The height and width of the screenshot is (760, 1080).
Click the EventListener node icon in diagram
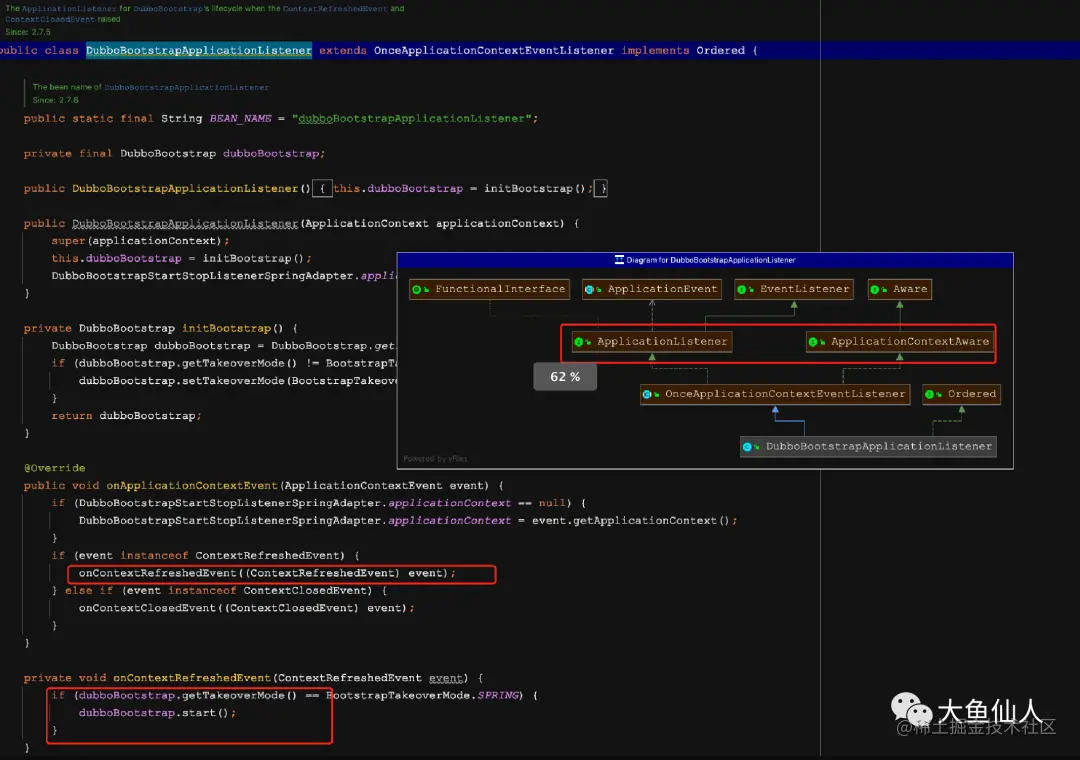pos(742,289)
